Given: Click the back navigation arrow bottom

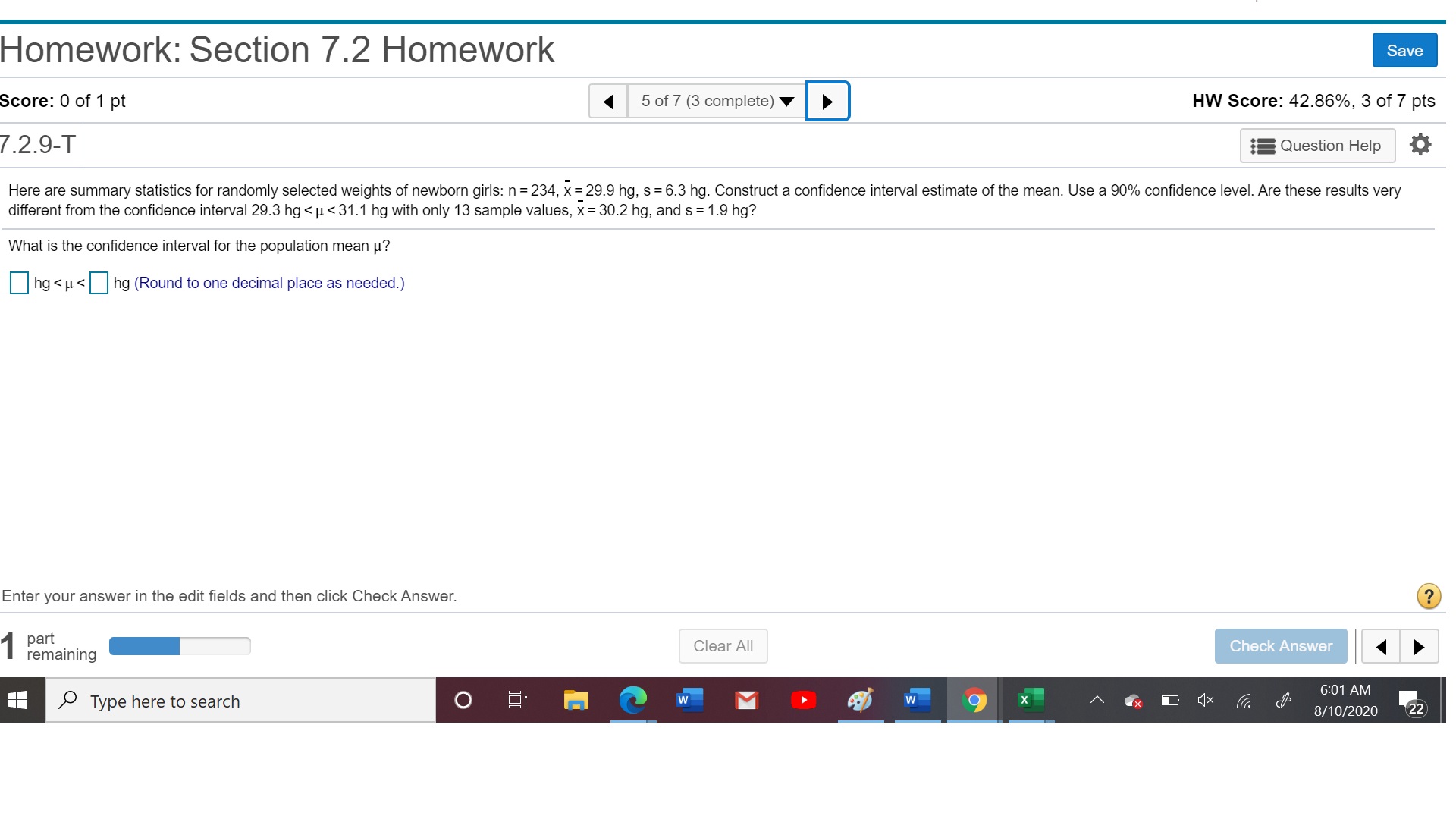Looking at the screenshot, I should click(x=1381, y=646).
